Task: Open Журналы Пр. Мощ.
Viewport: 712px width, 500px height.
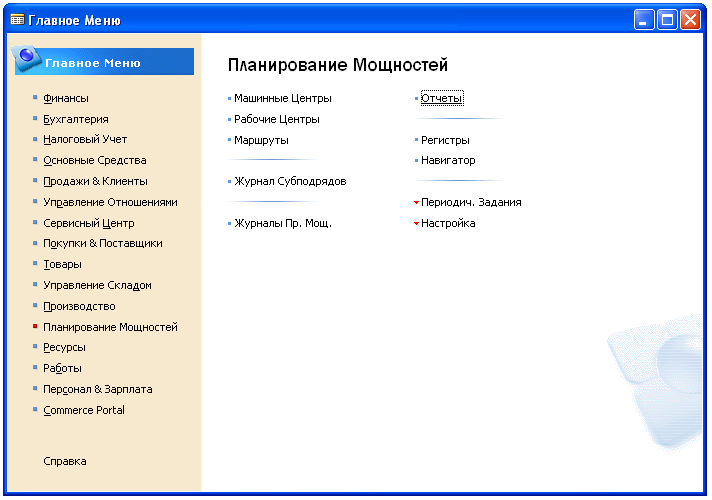Action: [283, 223]
